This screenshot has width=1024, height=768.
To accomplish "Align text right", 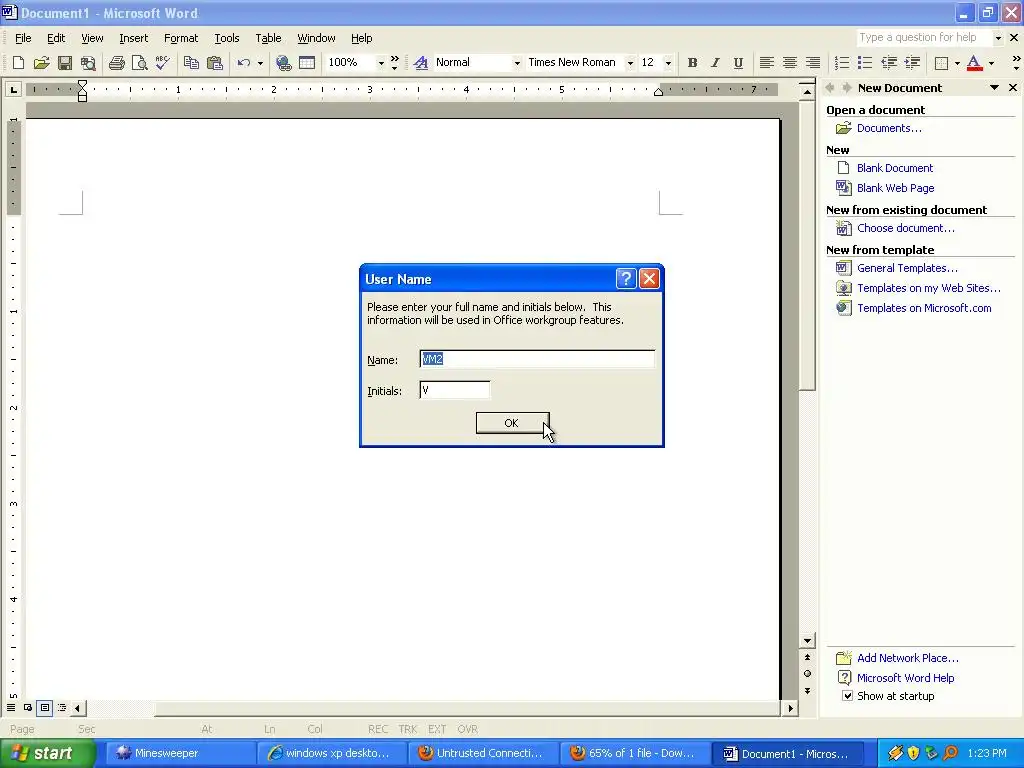I will [x=812, y=63].
